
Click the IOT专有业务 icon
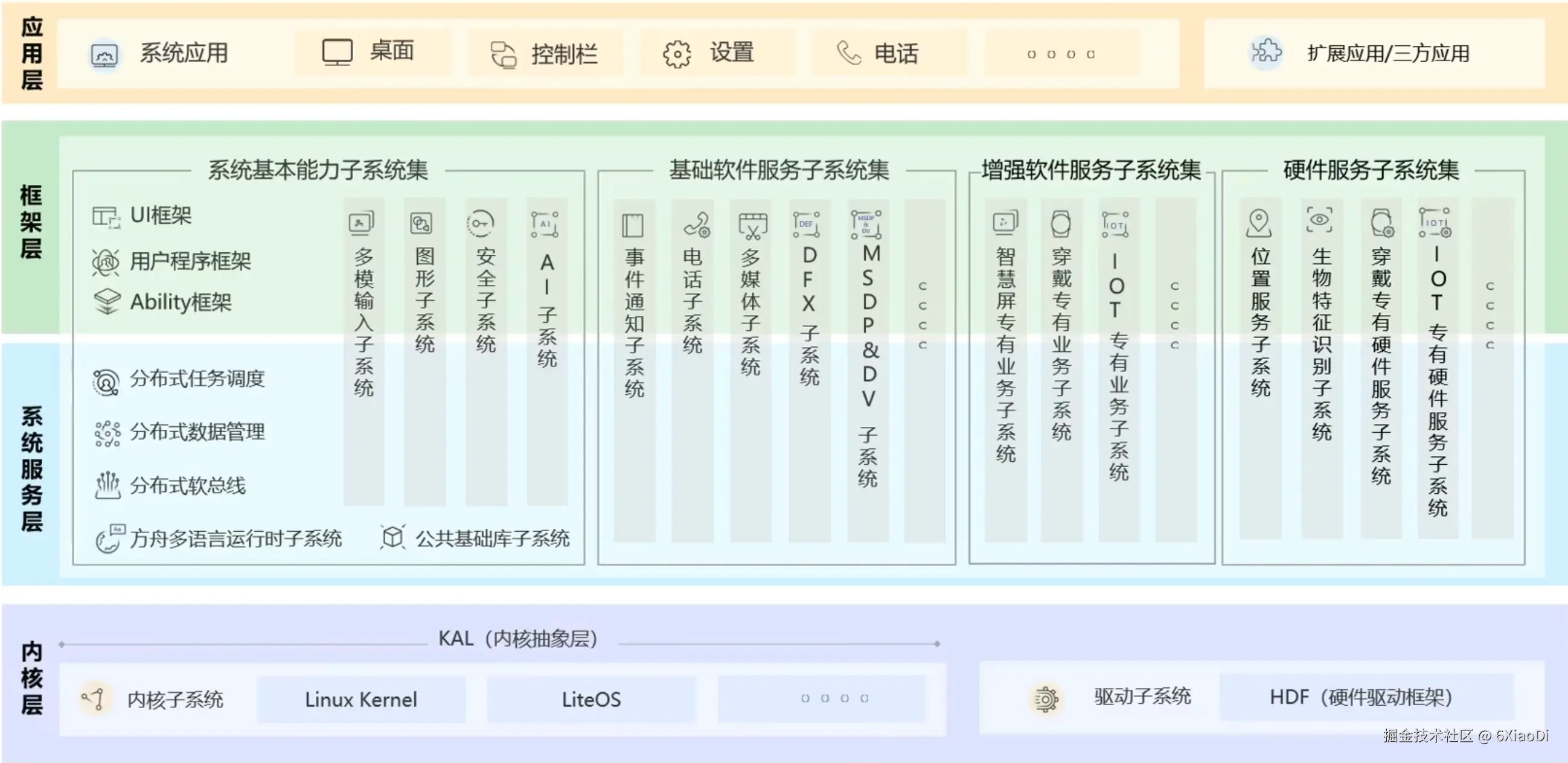point(1115,225)
